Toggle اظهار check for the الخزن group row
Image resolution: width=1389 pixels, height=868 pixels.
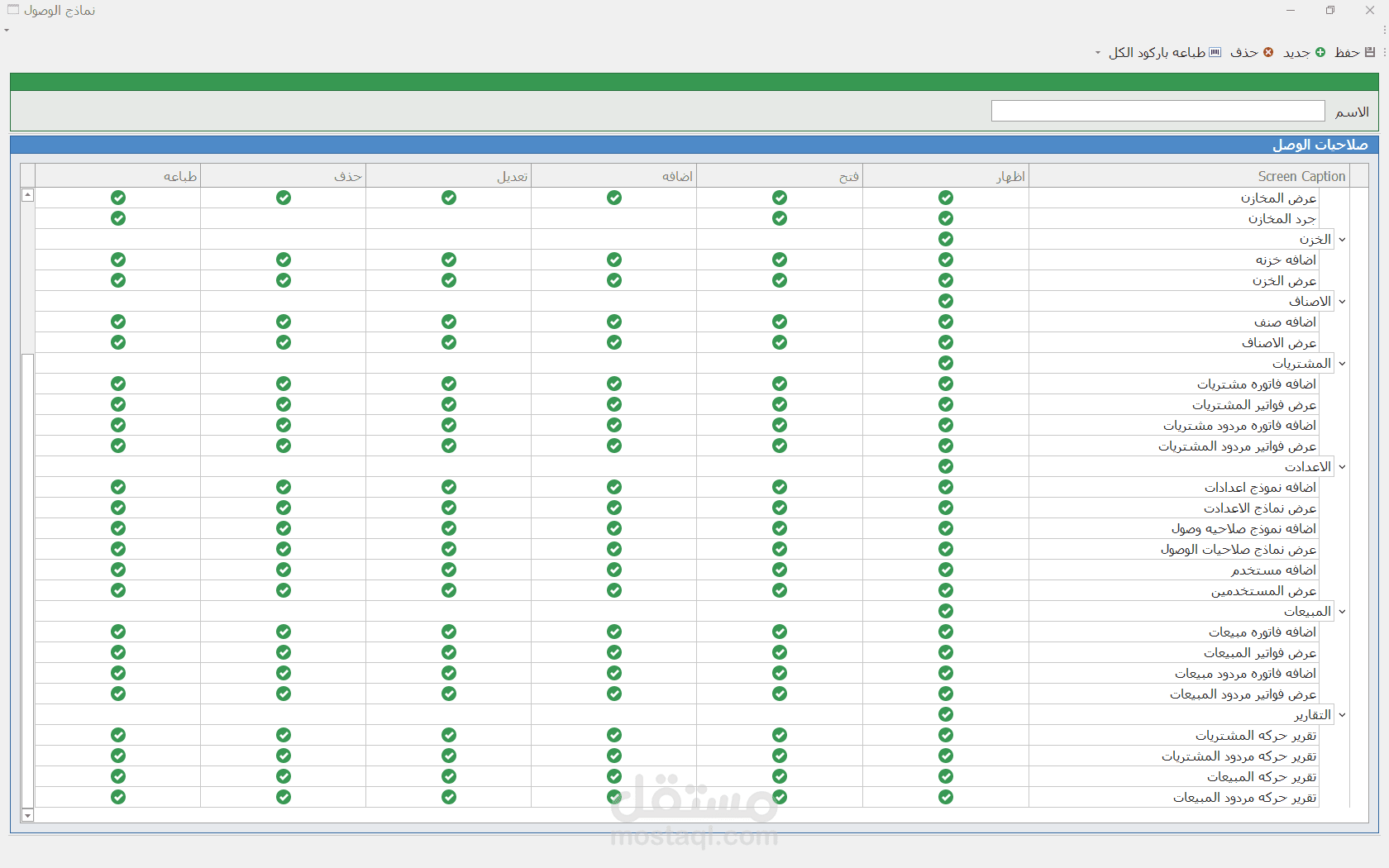[946, 239]
